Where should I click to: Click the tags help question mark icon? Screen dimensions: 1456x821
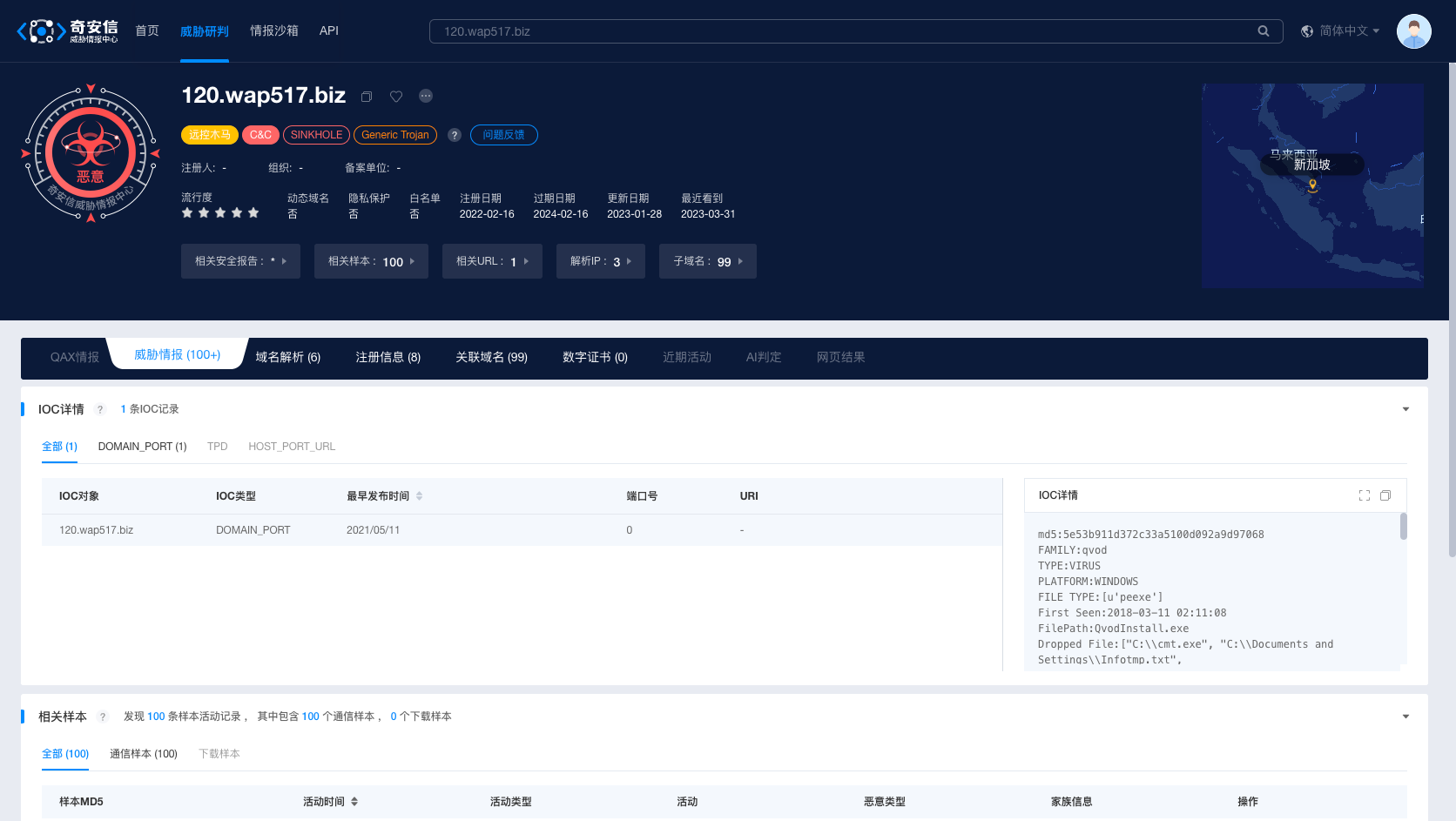[455, 135]
